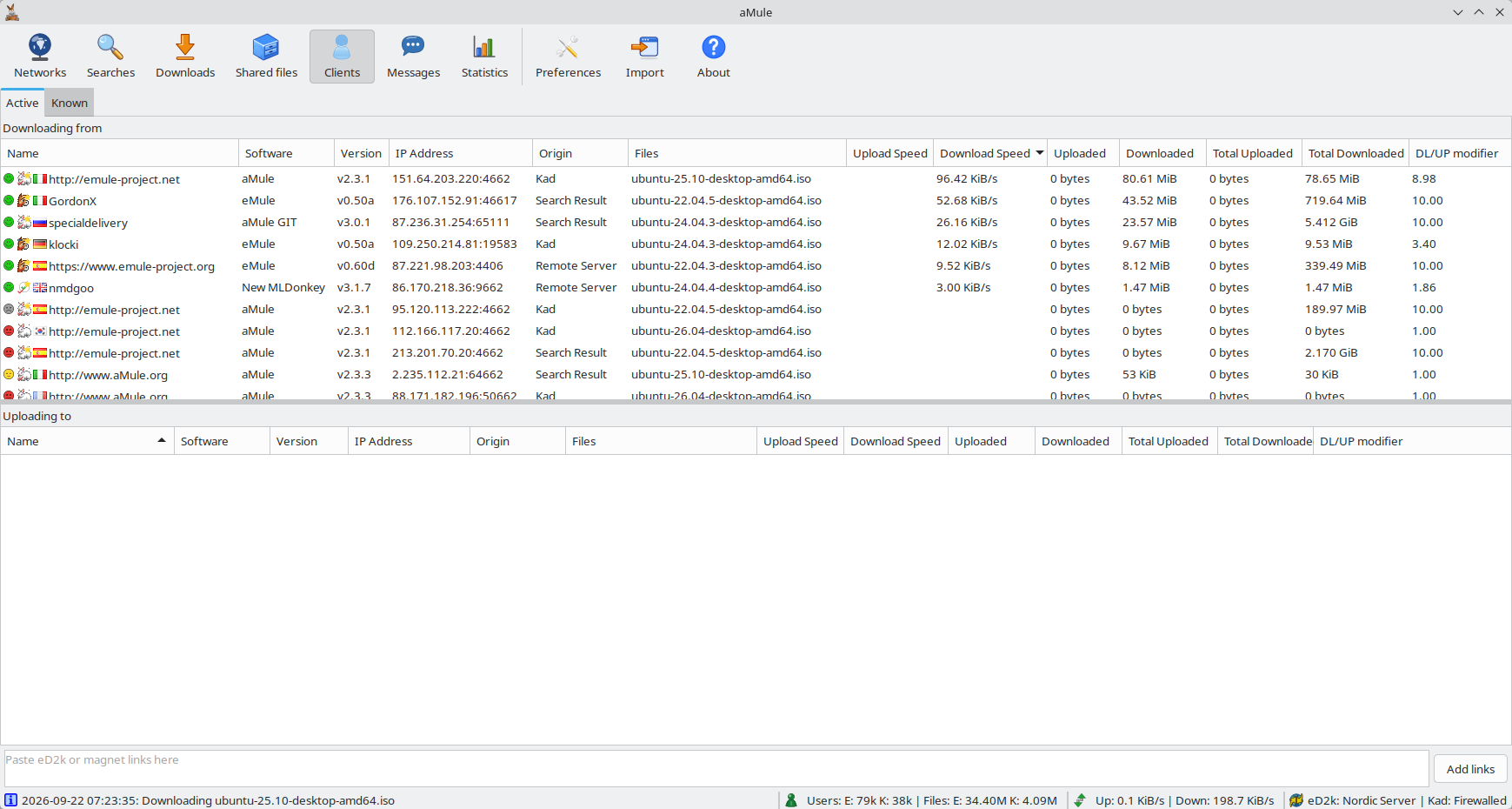The image size is (1512, 809).
Task: Sort downloading list by Origin header
Action: click(580, 153)
